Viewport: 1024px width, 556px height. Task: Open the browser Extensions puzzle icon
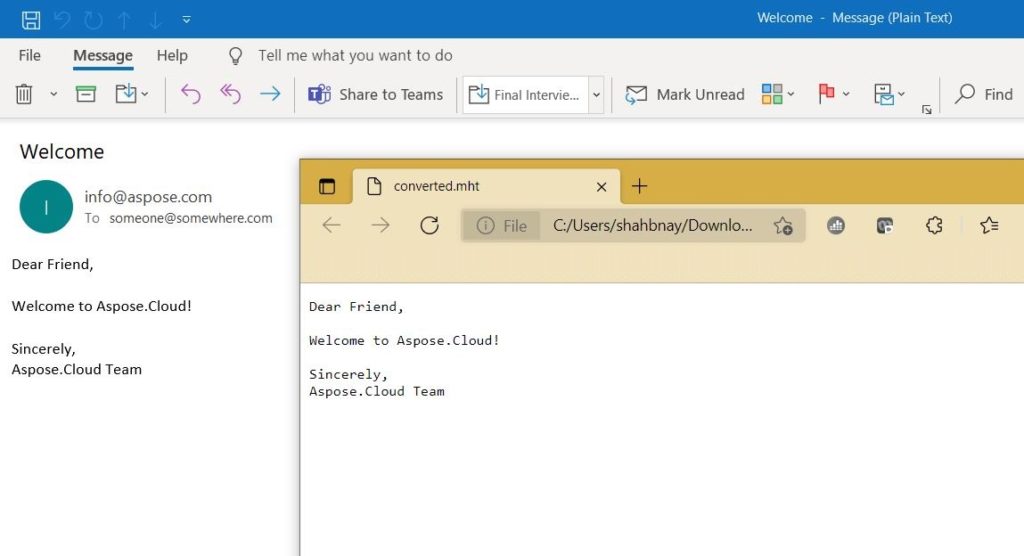pos(934,226)
